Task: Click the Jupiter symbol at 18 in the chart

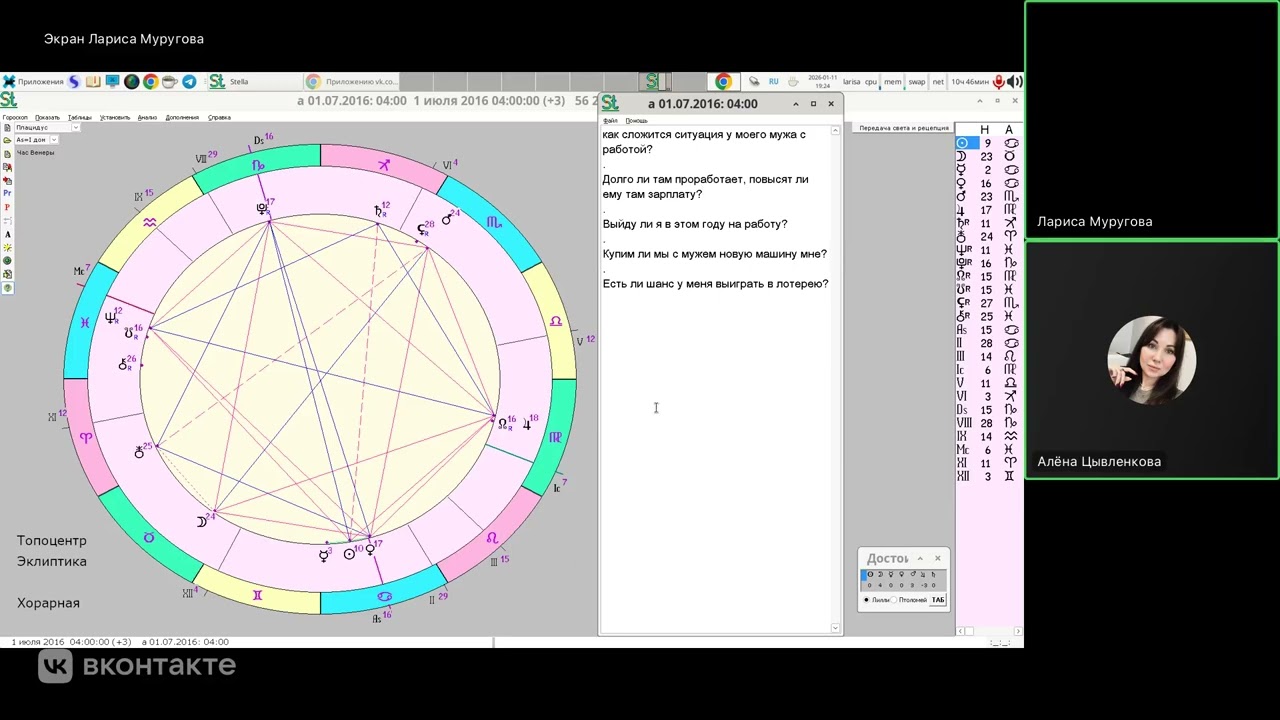Action: (527, 425)
